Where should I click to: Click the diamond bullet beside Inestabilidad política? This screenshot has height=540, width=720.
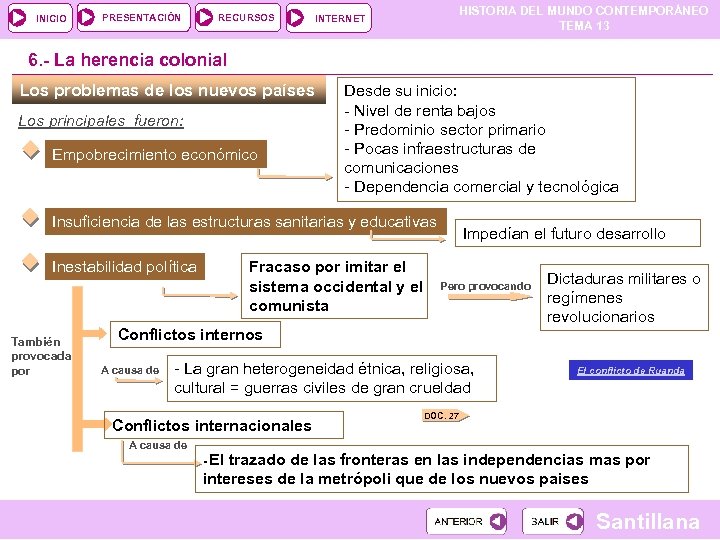coord(31,263)
